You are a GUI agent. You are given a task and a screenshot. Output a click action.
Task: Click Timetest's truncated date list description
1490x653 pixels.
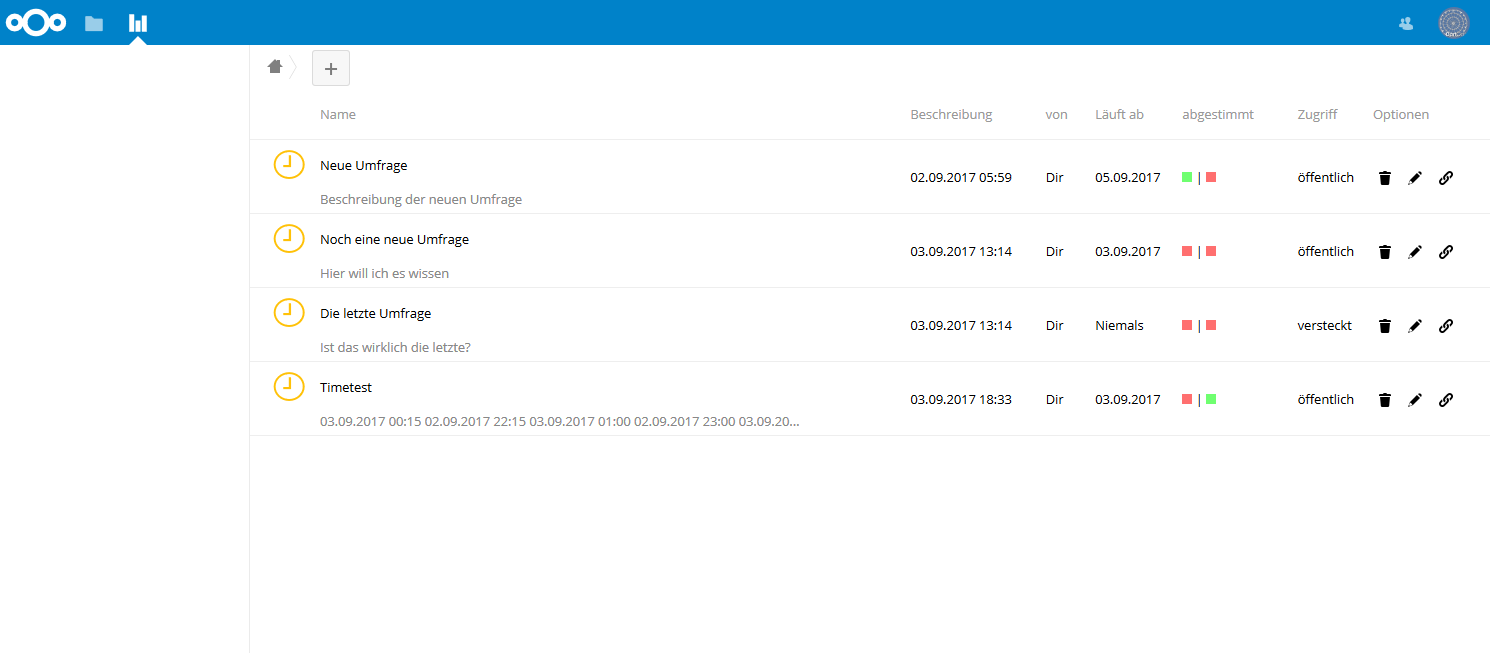[x=560, y=422]
